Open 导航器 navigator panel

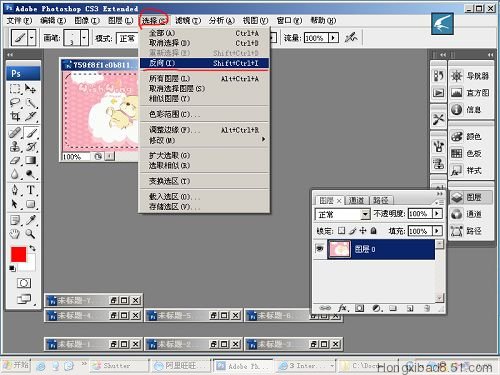(470, 76)
